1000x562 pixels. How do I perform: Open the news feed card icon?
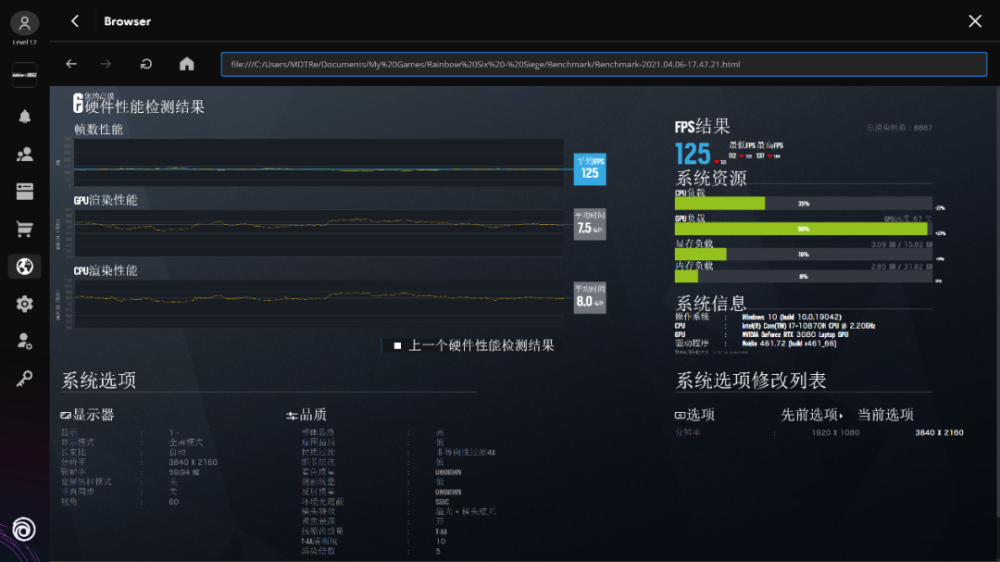tap(24, 191)
